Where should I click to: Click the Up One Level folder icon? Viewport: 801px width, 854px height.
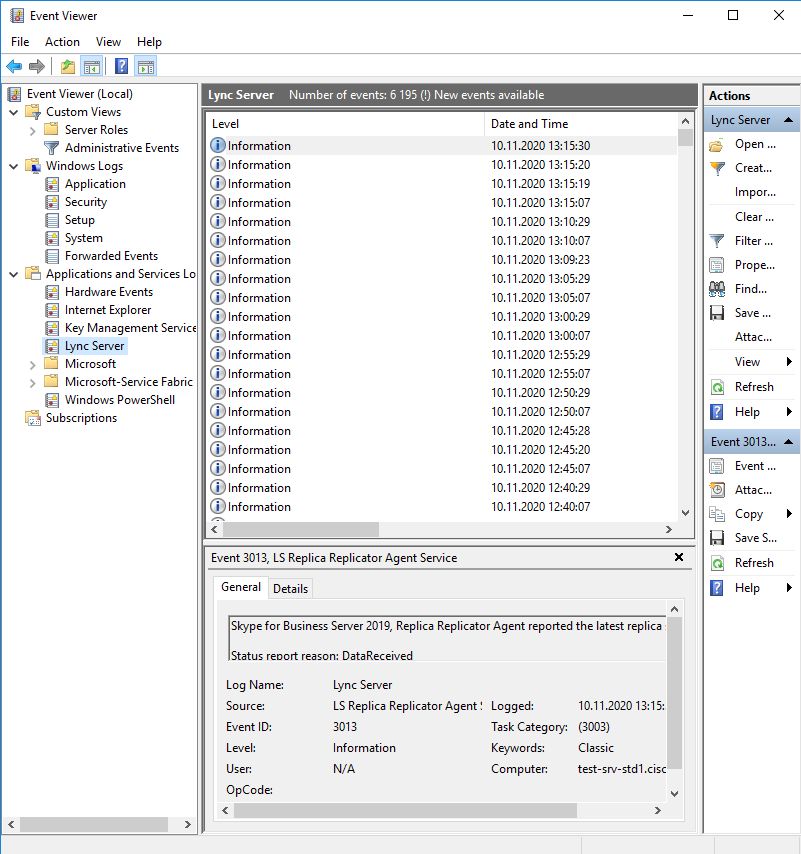(68, 67)
